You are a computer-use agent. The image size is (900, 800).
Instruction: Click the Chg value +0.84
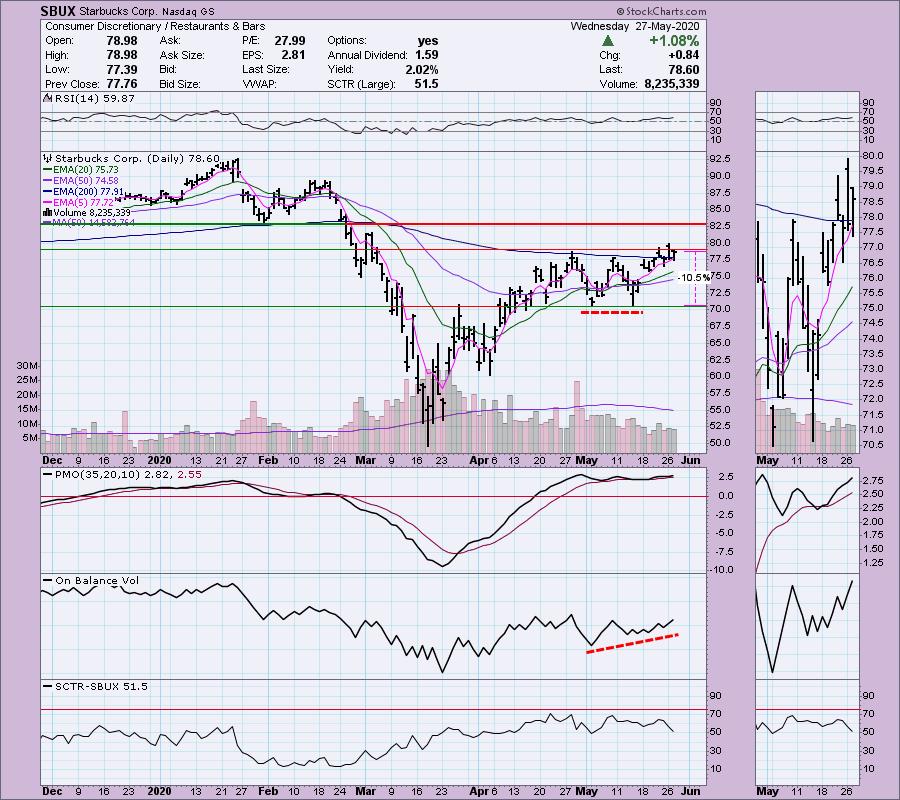coord(684,55)
